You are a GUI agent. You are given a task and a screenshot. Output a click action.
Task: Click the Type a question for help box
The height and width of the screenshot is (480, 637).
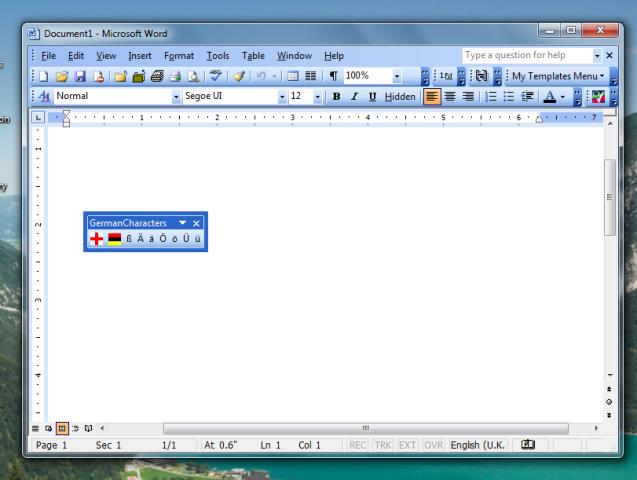click(x=528, y=55)
